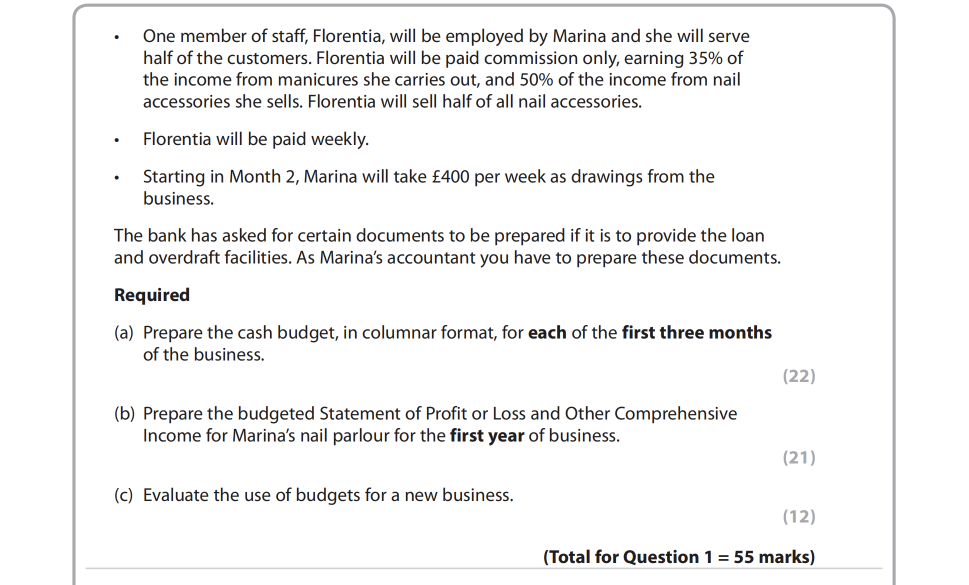Click the bullet before 'Starting in Month 2'
This screenshot has height=585, width=969.
click(118, 178)
